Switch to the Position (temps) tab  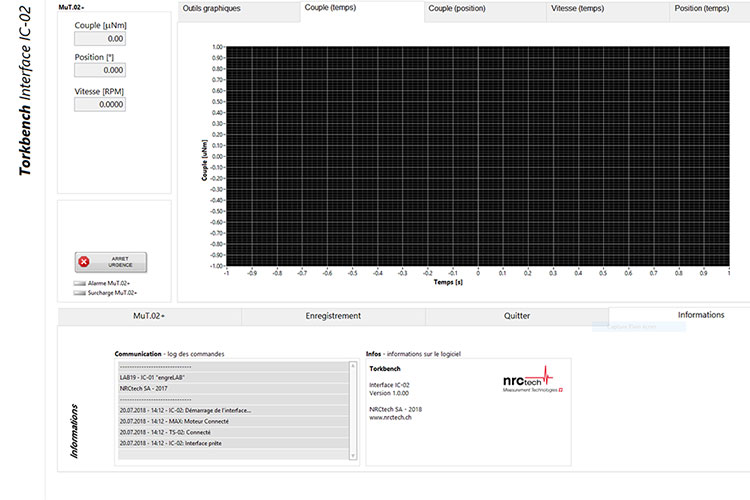coord(710,11)
